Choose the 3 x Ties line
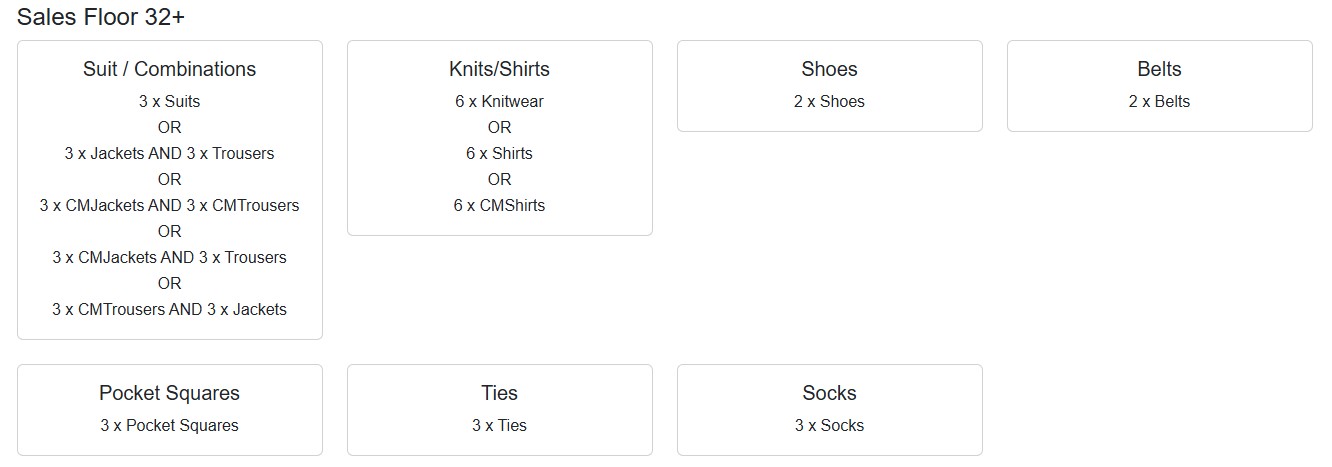 (x=499, y=425)
